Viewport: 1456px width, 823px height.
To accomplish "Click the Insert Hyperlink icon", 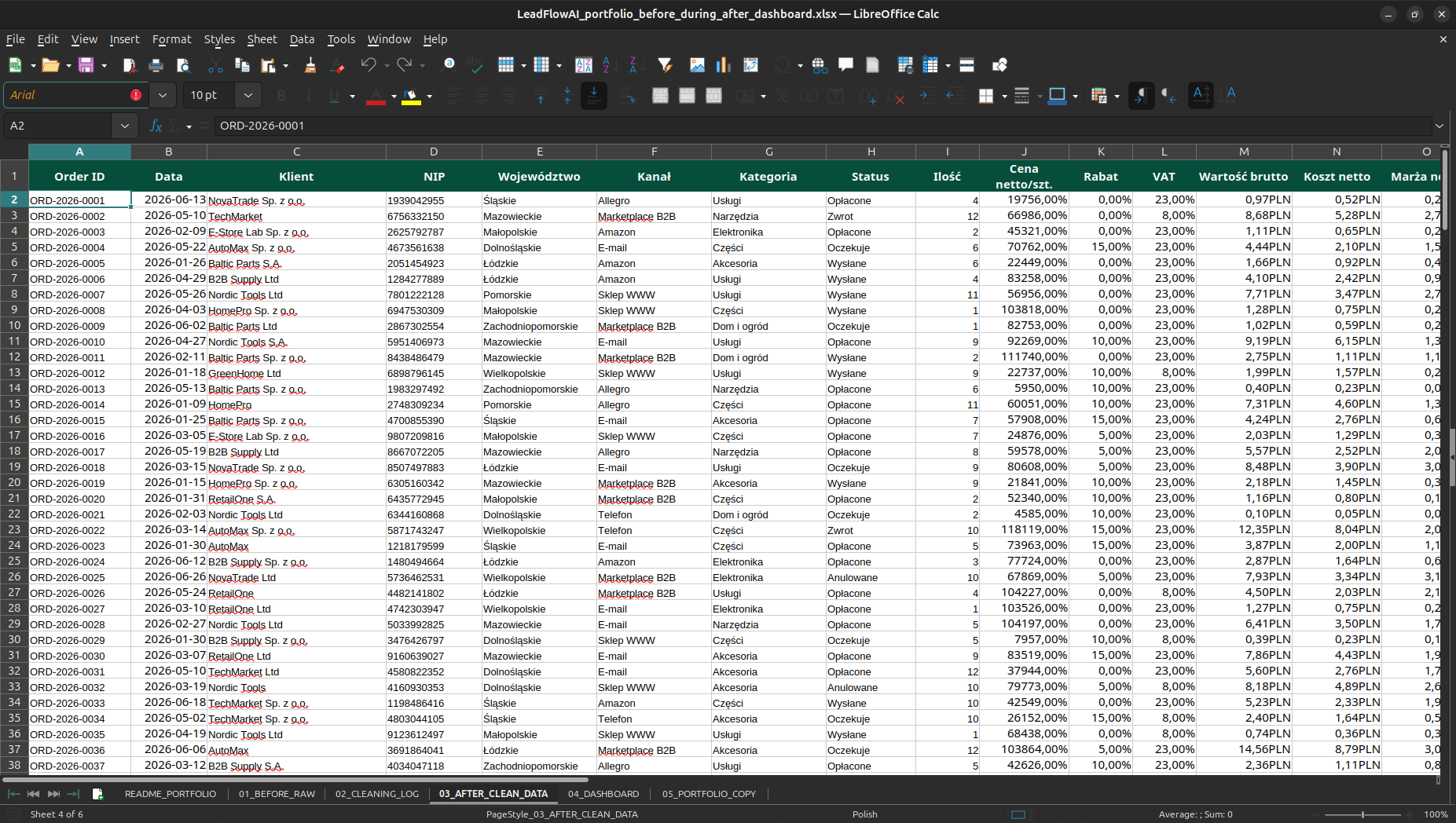I will coord(820,65).
